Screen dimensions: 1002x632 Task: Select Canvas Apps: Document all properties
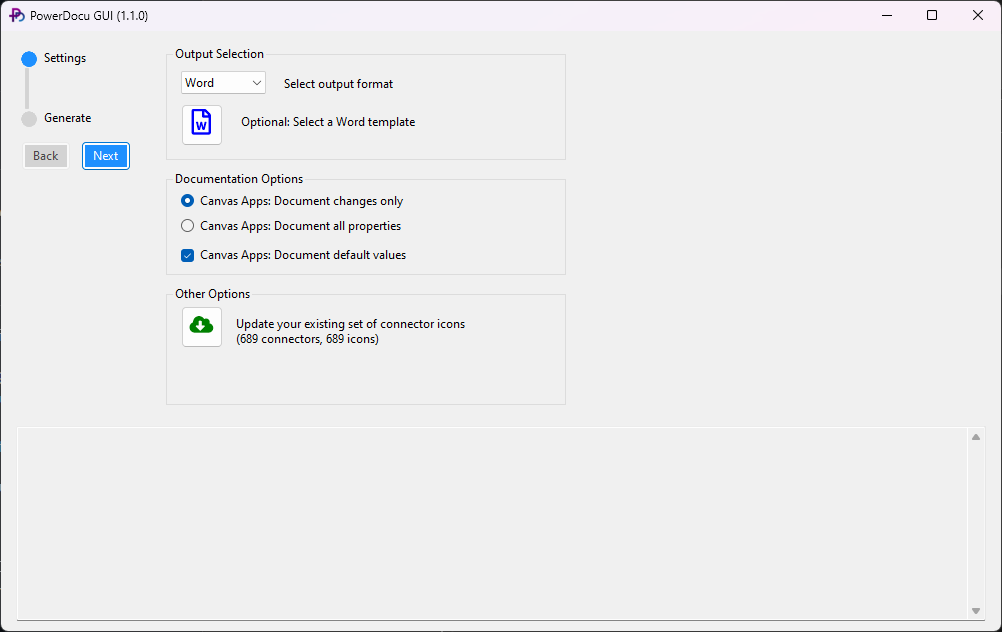click(x=291, y=226)
